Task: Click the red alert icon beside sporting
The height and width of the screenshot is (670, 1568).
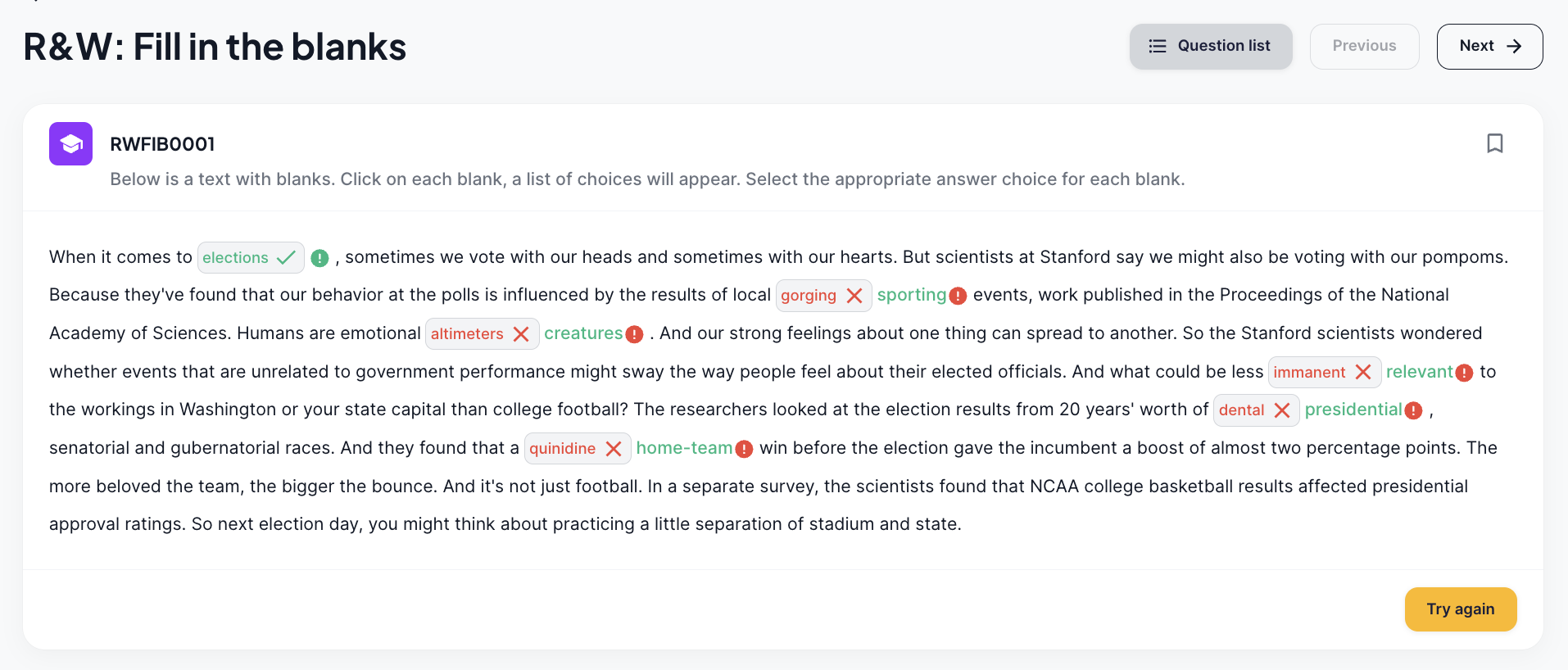Action: tap(958, 296)
